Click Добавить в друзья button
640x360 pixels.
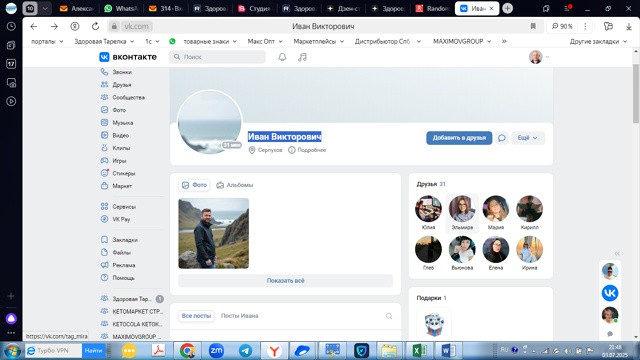click(459, 138)
